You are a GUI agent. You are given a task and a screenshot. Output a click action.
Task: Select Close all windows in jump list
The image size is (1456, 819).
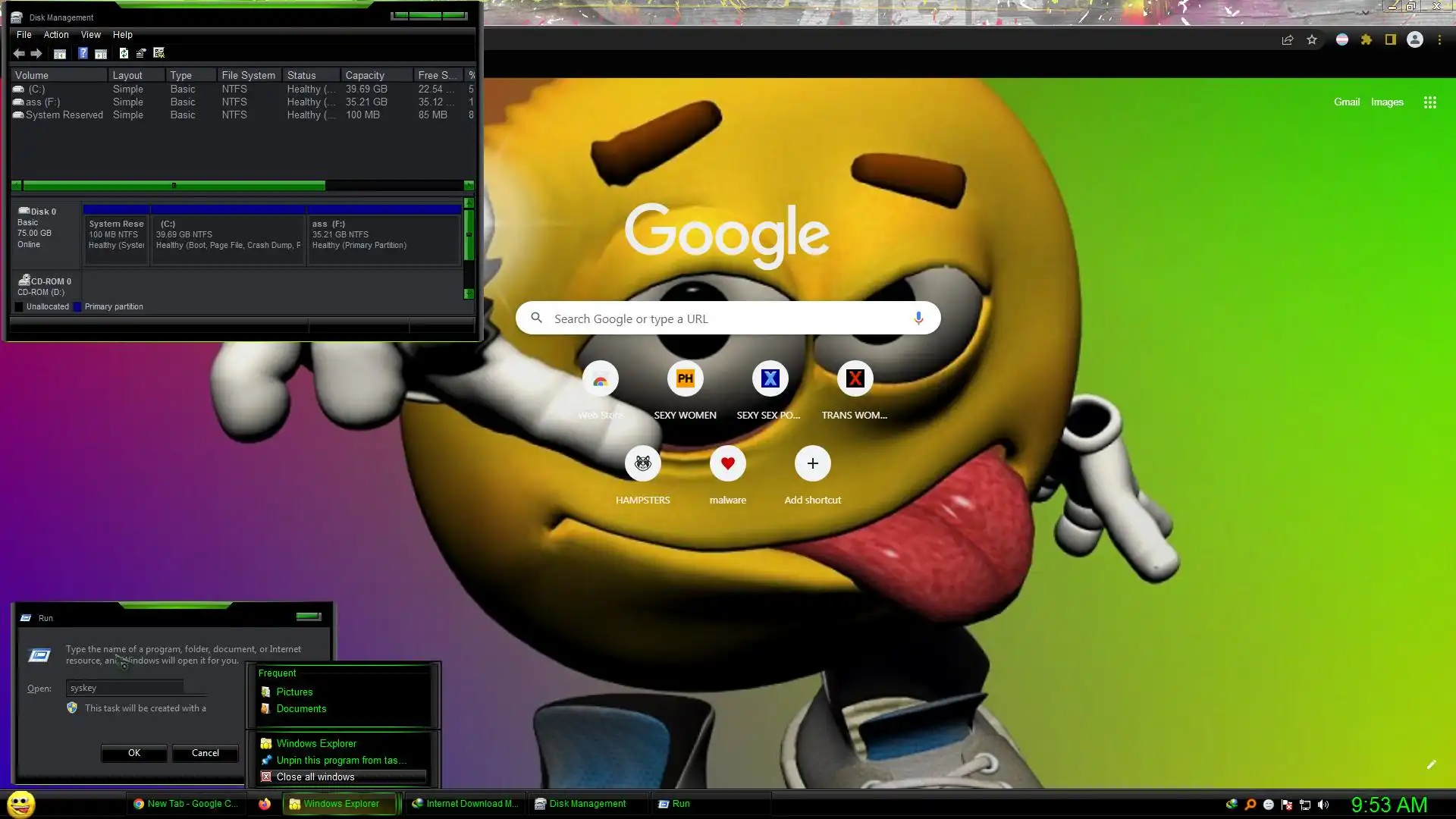pyautogui.click(x=315, y=777)
